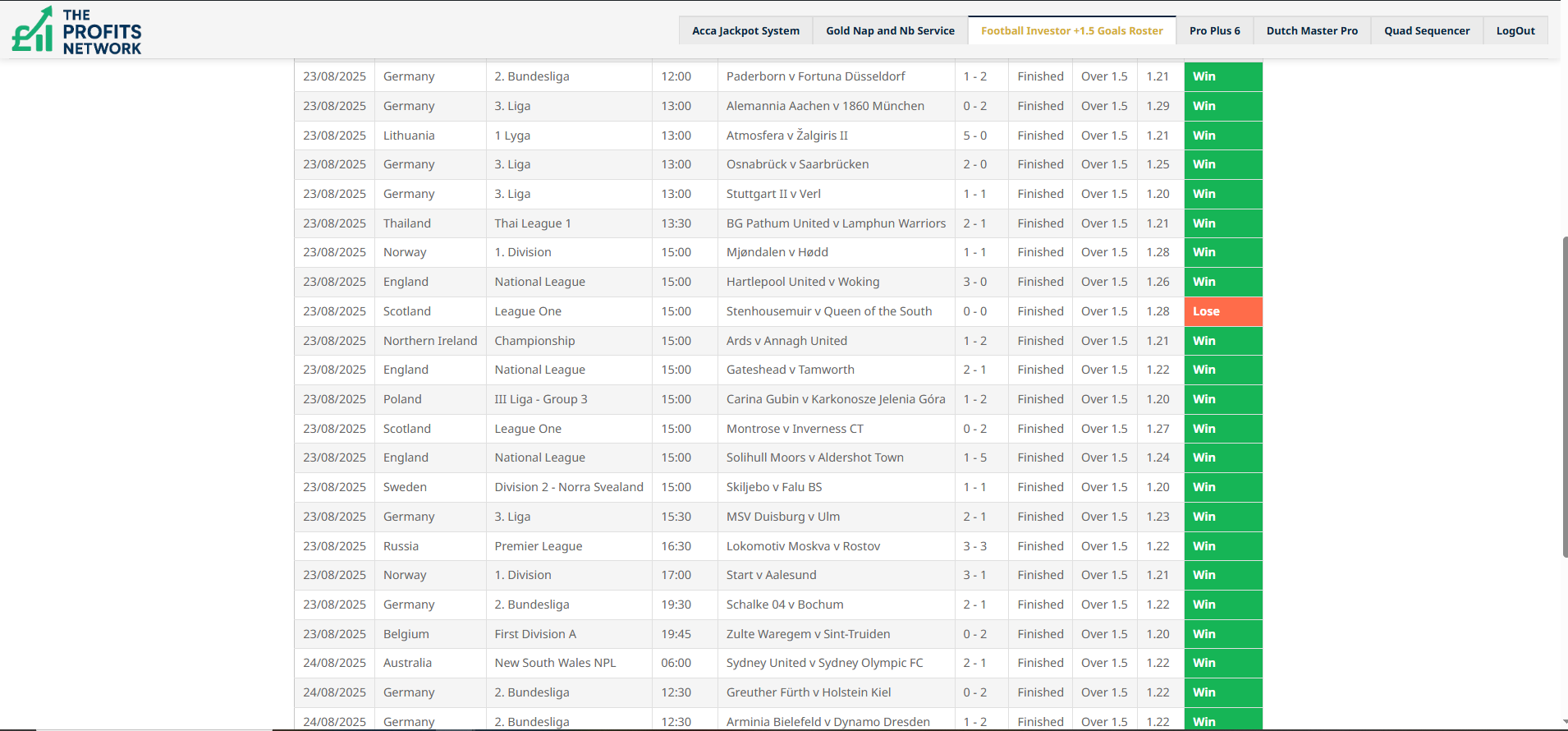
Task: Click Win cell for Schalke 04 v Bochum
Action: 1222,605
